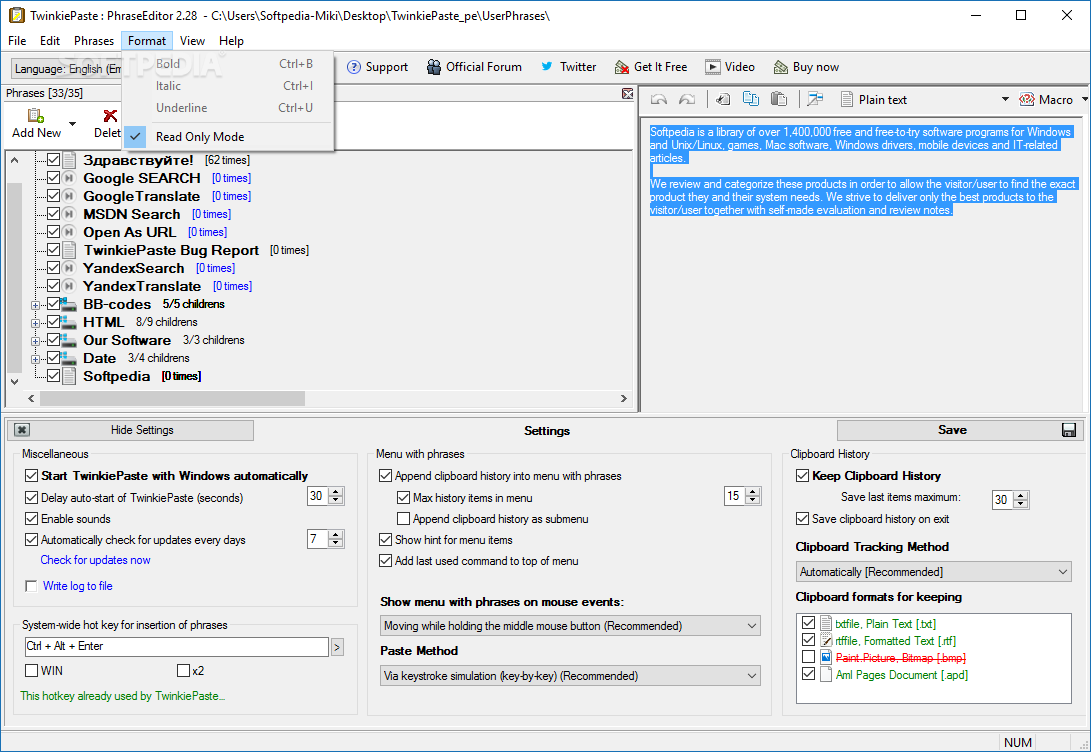Screen dimensions: 1091x752
Task: Expand the Our Software tree node
Action: point(35,341)
